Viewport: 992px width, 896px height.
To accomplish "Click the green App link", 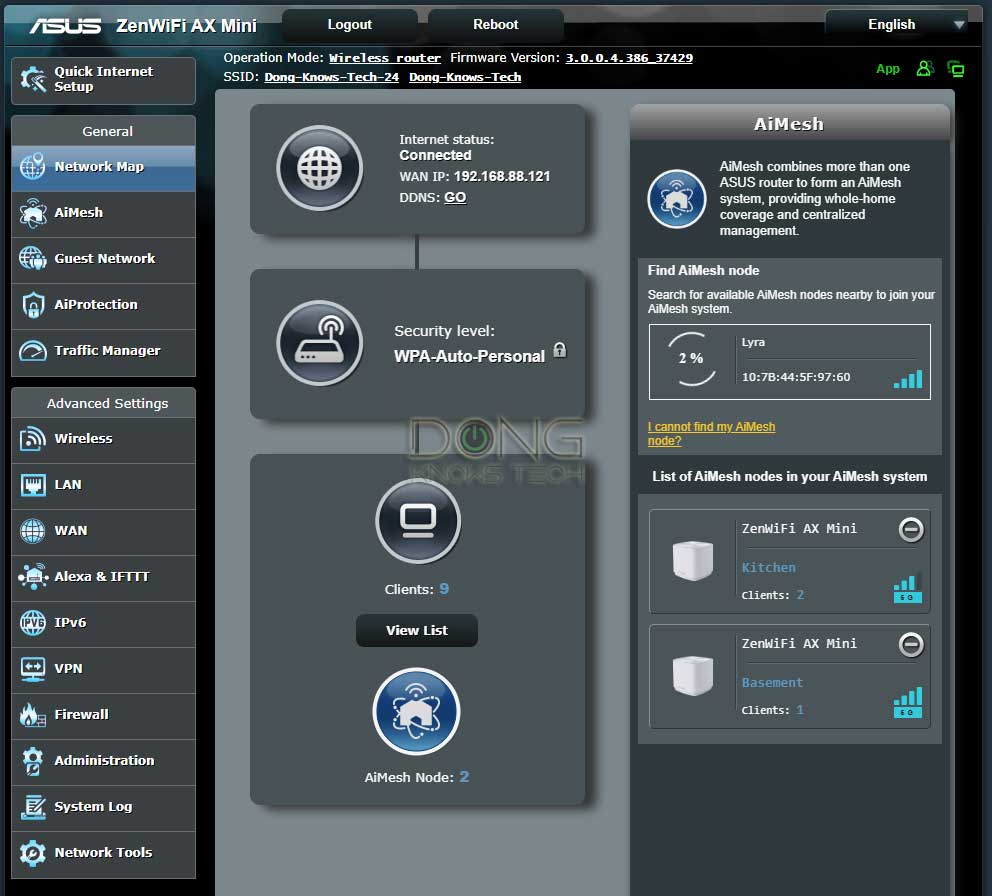I will (x=888, y=69).
